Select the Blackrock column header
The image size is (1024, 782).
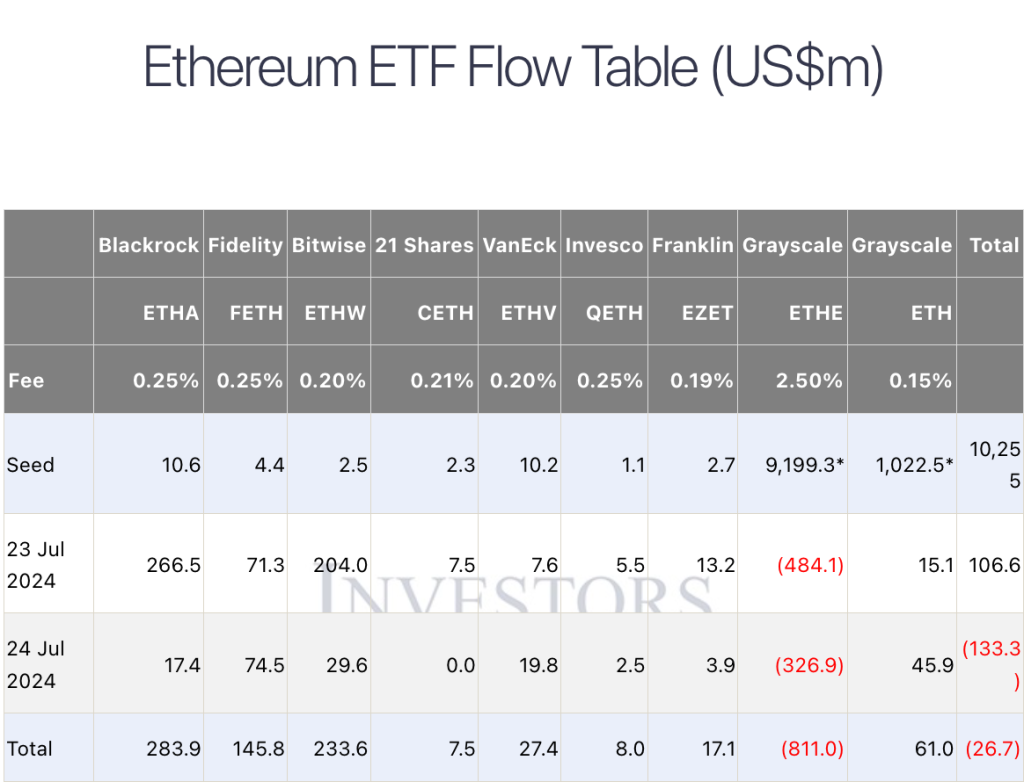click(148, 245)
